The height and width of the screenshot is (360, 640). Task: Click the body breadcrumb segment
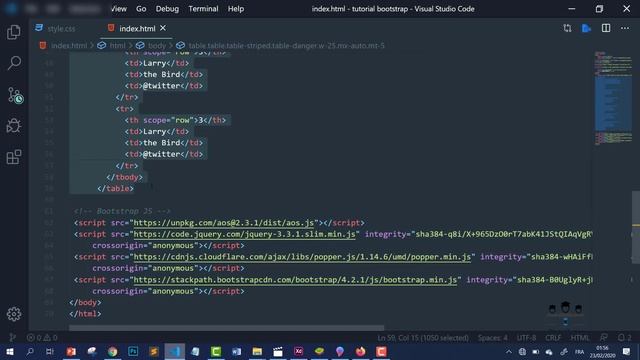157,45
